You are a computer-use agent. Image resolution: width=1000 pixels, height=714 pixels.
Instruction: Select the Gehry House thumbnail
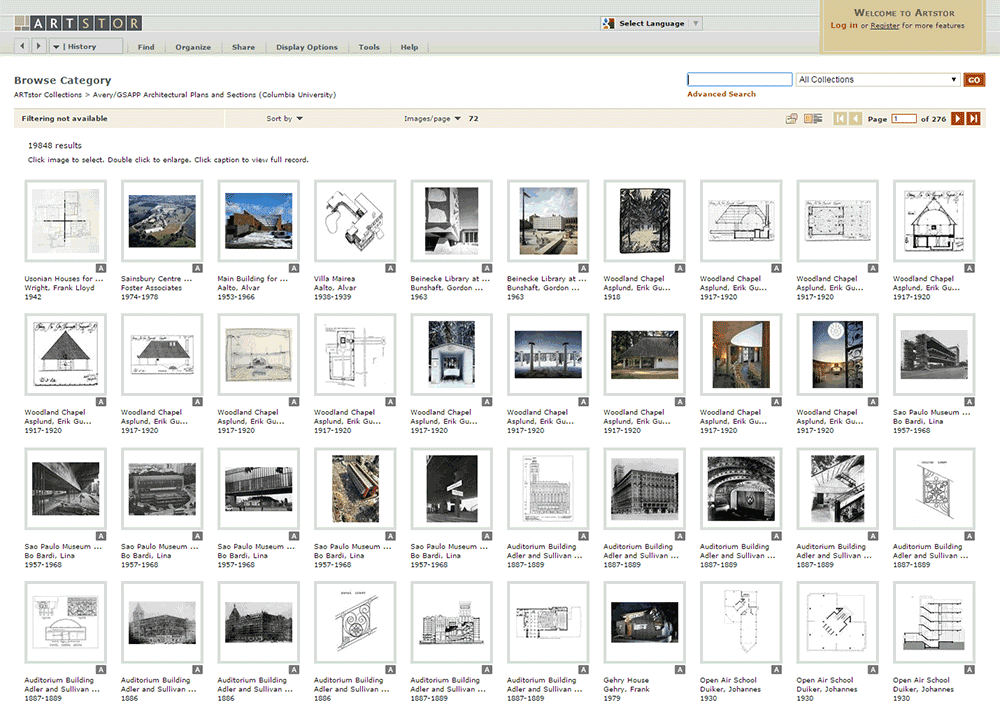point(644,622)
